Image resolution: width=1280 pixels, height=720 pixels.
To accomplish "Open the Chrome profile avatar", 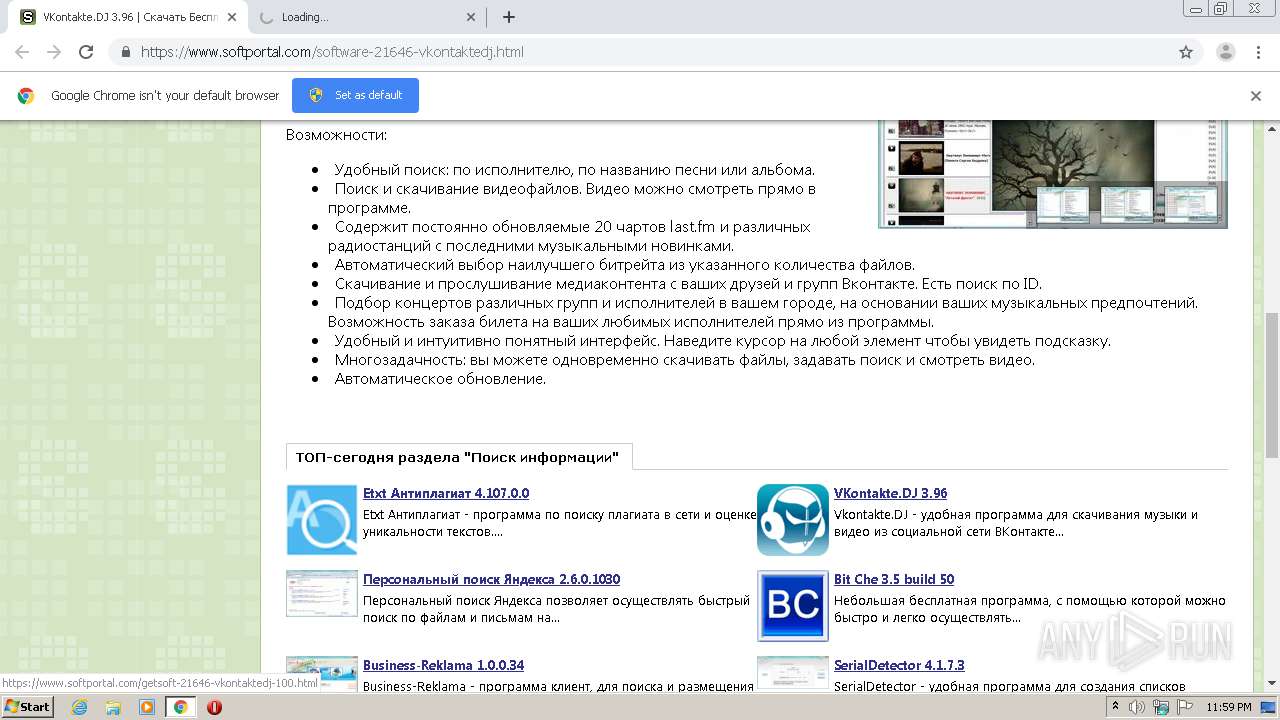I will tap(1225, 52).
